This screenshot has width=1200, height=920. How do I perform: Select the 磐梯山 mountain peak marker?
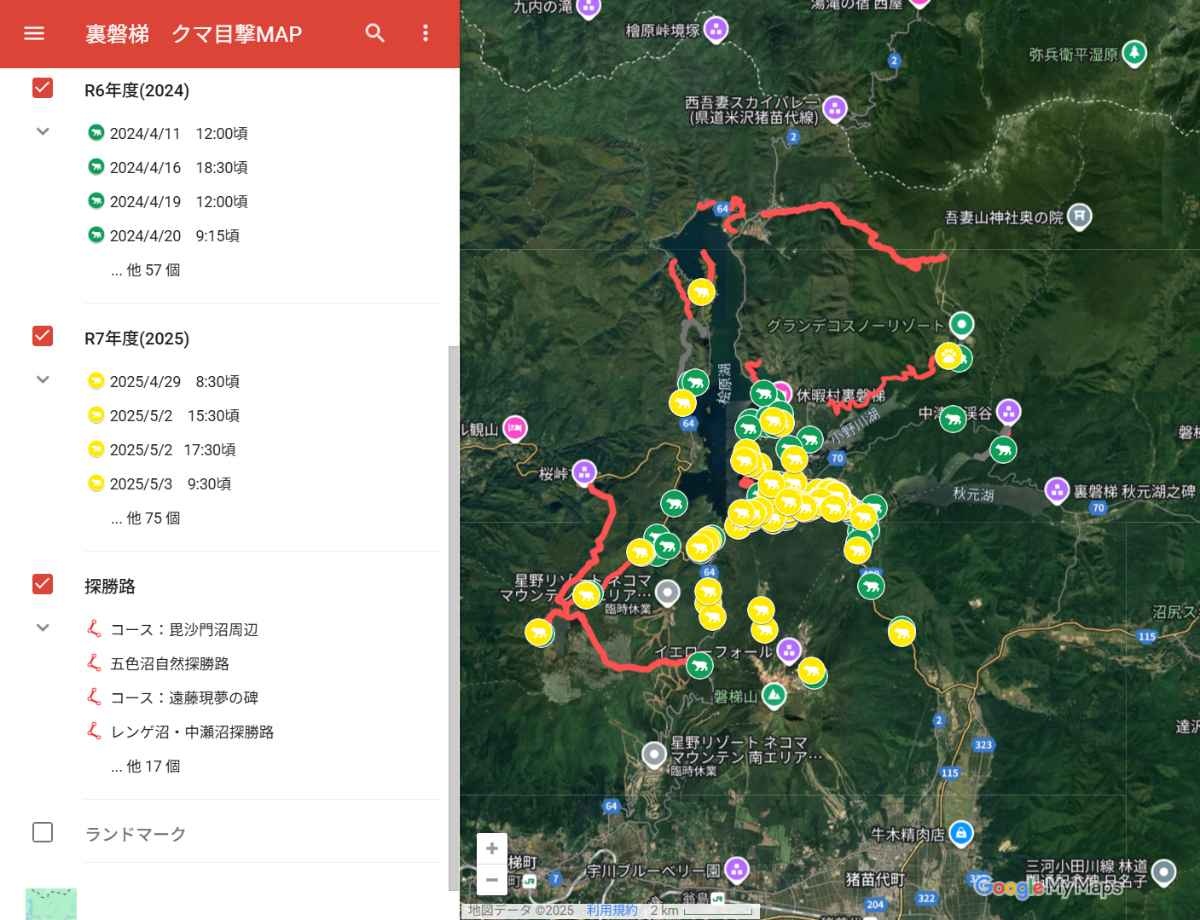click(773, 693)
